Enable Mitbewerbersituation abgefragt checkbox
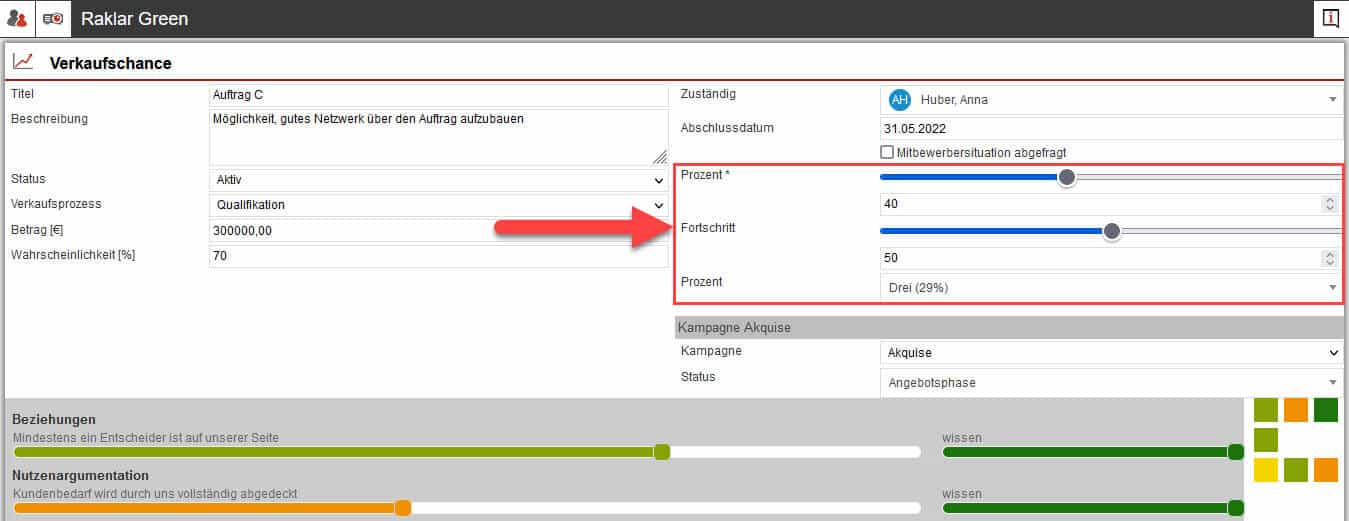This screenshot has height=521, width=1349. point(886,152)
